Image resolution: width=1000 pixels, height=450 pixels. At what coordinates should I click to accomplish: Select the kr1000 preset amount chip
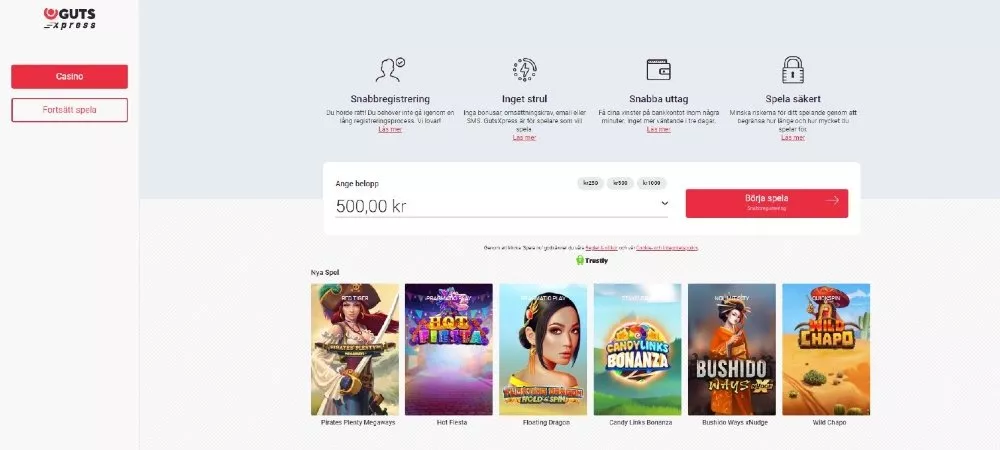[651, 184]
